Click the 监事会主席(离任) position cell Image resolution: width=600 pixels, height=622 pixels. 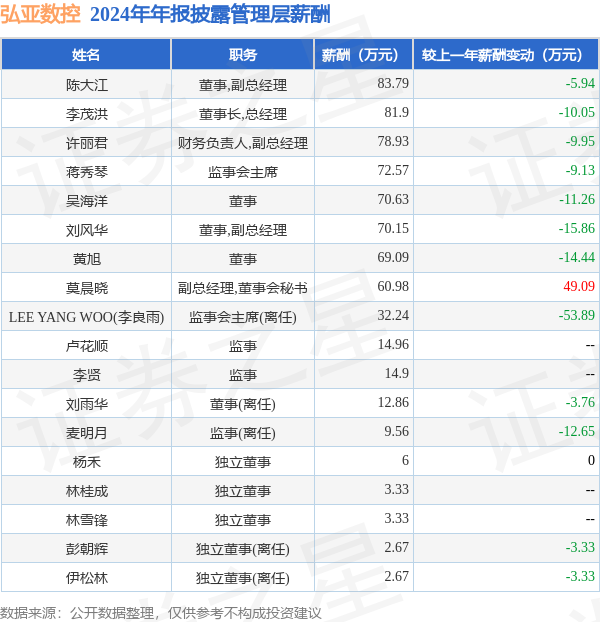point(243,317)
